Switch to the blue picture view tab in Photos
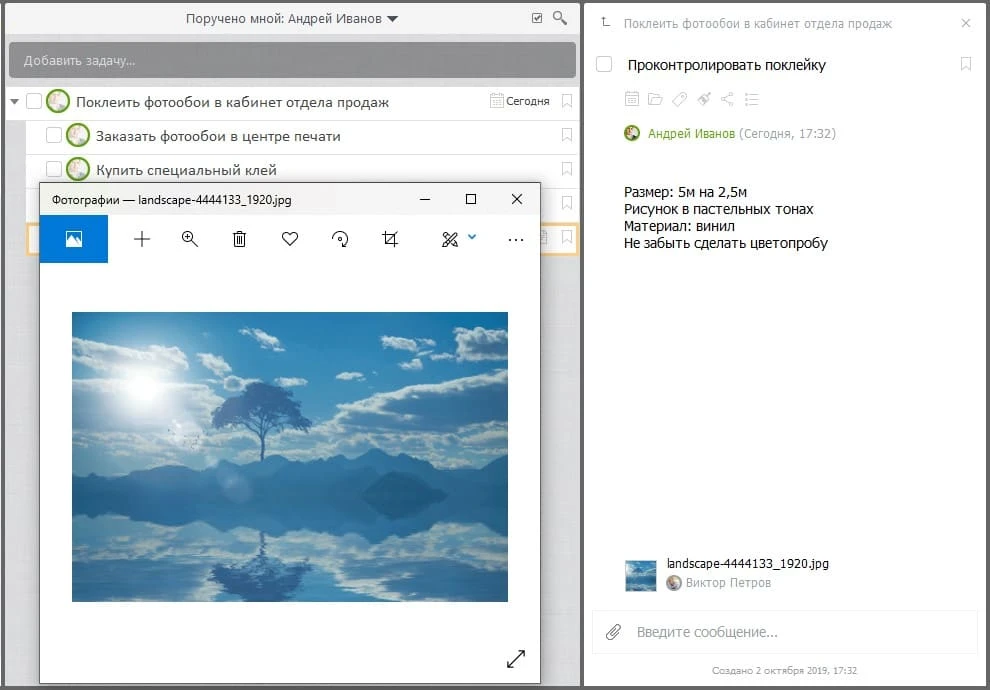Screen dimensions: 990x690 tap(74, 239)
